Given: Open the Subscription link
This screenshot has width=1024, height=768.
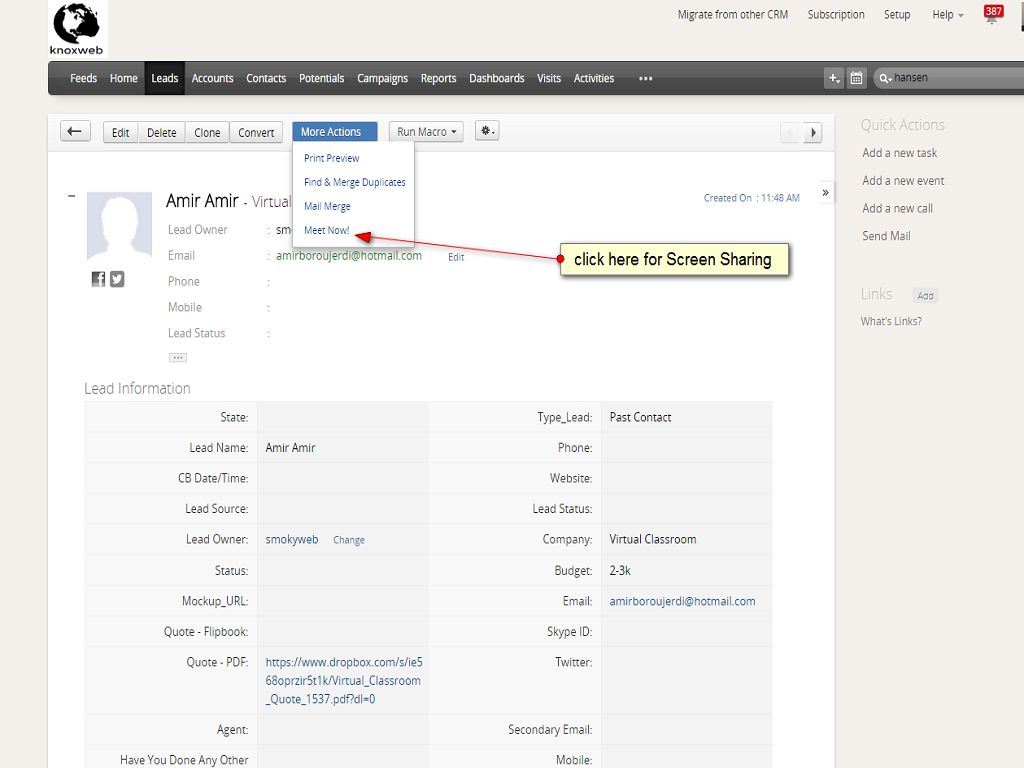Looking at the screenshot, I should (836, 14).
